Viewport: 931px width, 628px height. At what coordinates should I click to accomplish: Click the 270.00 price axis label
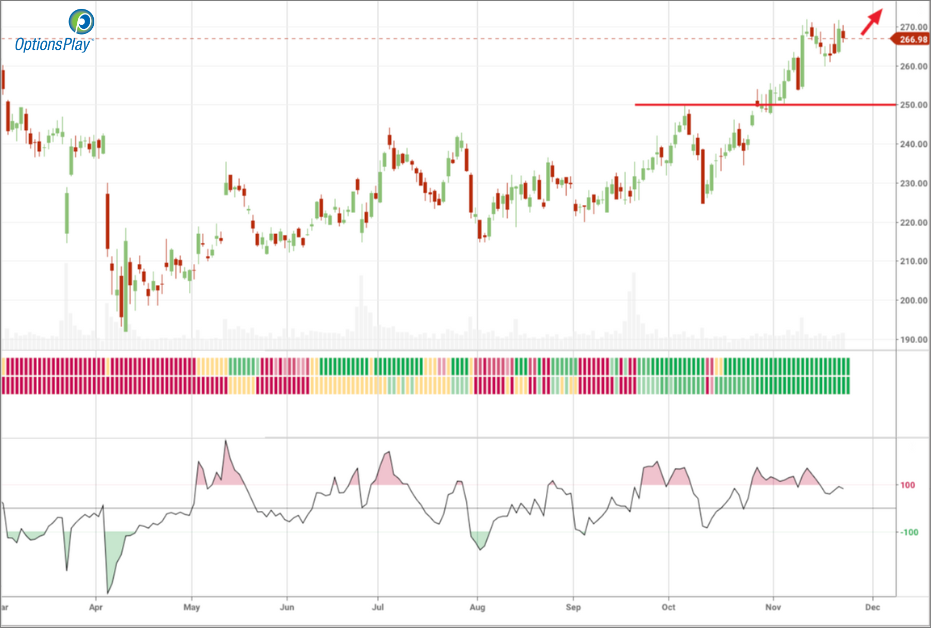907,27
